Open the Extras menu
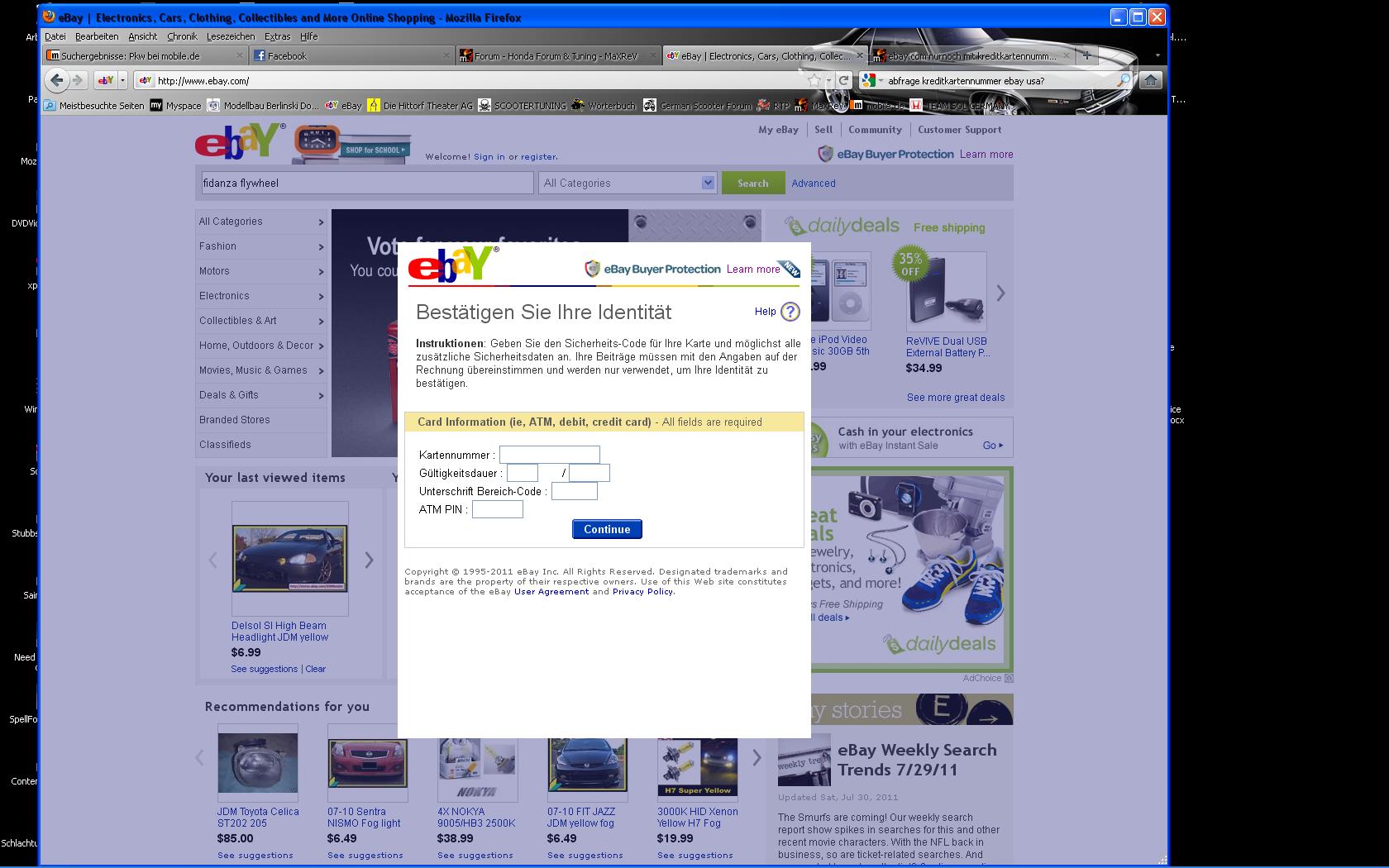The image size is (1389, 868). [x=277, y=36]
